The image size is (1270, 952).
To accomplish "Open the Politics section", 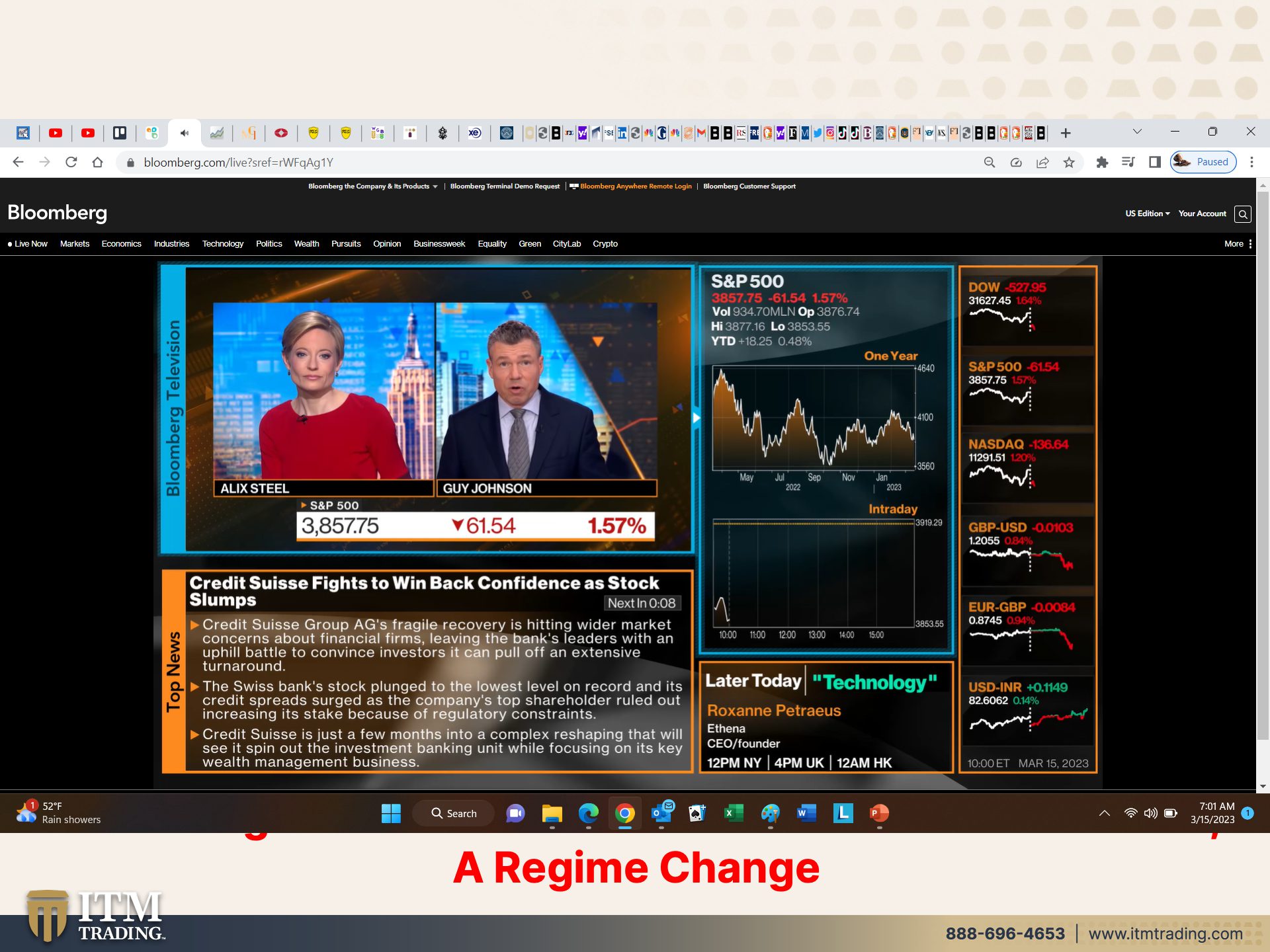I will [x=269, y=244].
